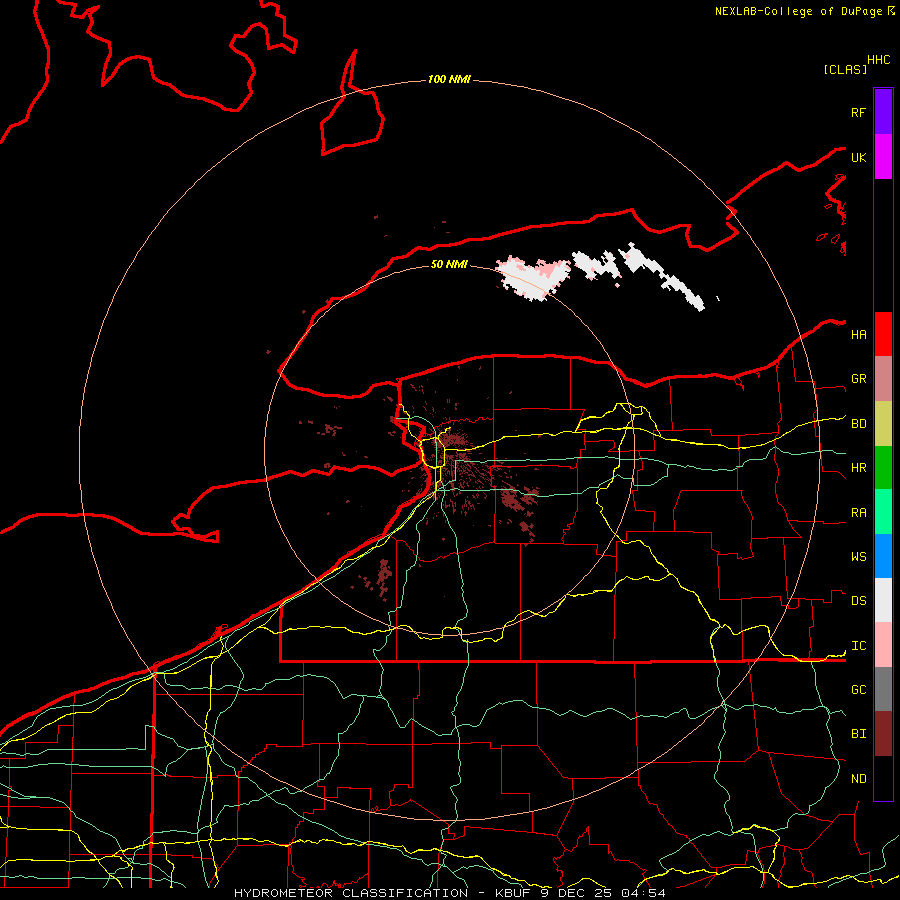Click the NEXLAB-College of DuPage text

[800, 11]
